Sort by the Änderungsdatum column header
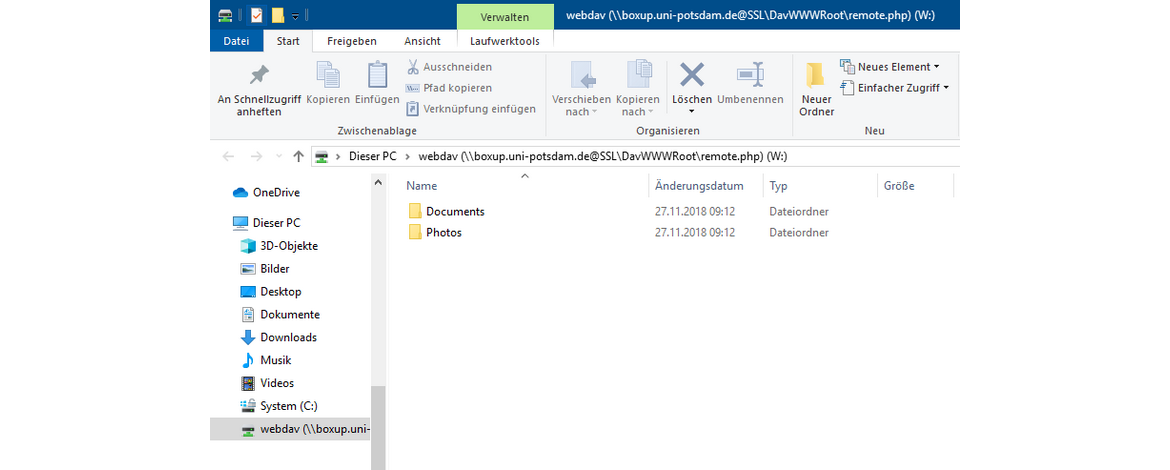Image resolution: width=1170 pixels, height=470 pixels. (x=699, y=186)
